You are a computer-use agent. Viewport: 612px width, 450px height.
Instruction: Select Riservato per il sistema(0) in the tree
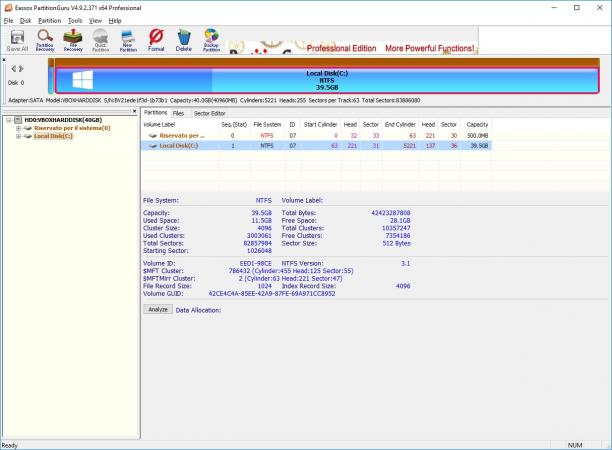72,128
